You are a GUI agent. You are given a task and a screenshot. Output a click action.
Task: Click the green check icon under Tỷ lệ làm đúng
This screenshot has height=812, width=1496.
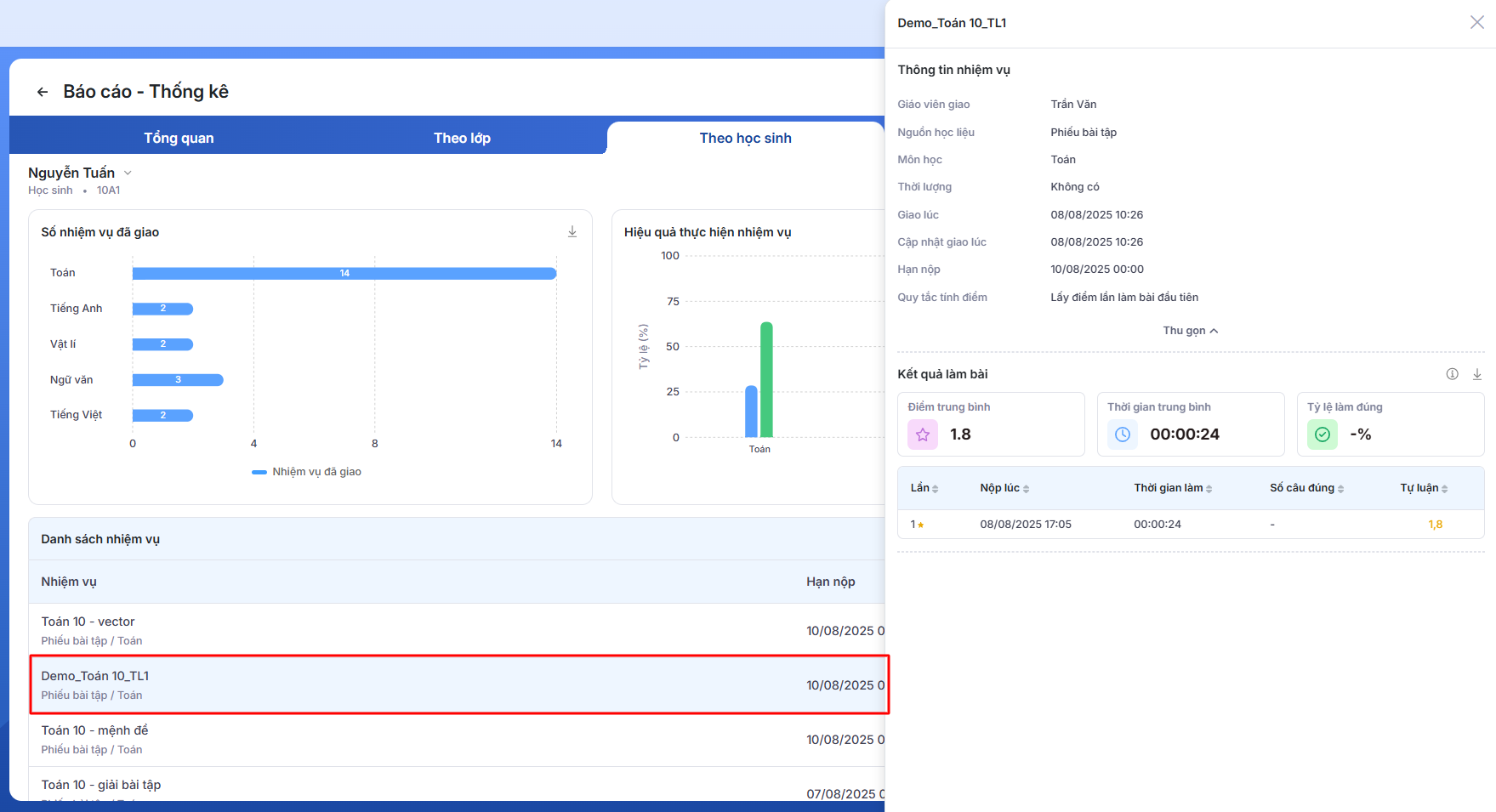(1323, 434)
